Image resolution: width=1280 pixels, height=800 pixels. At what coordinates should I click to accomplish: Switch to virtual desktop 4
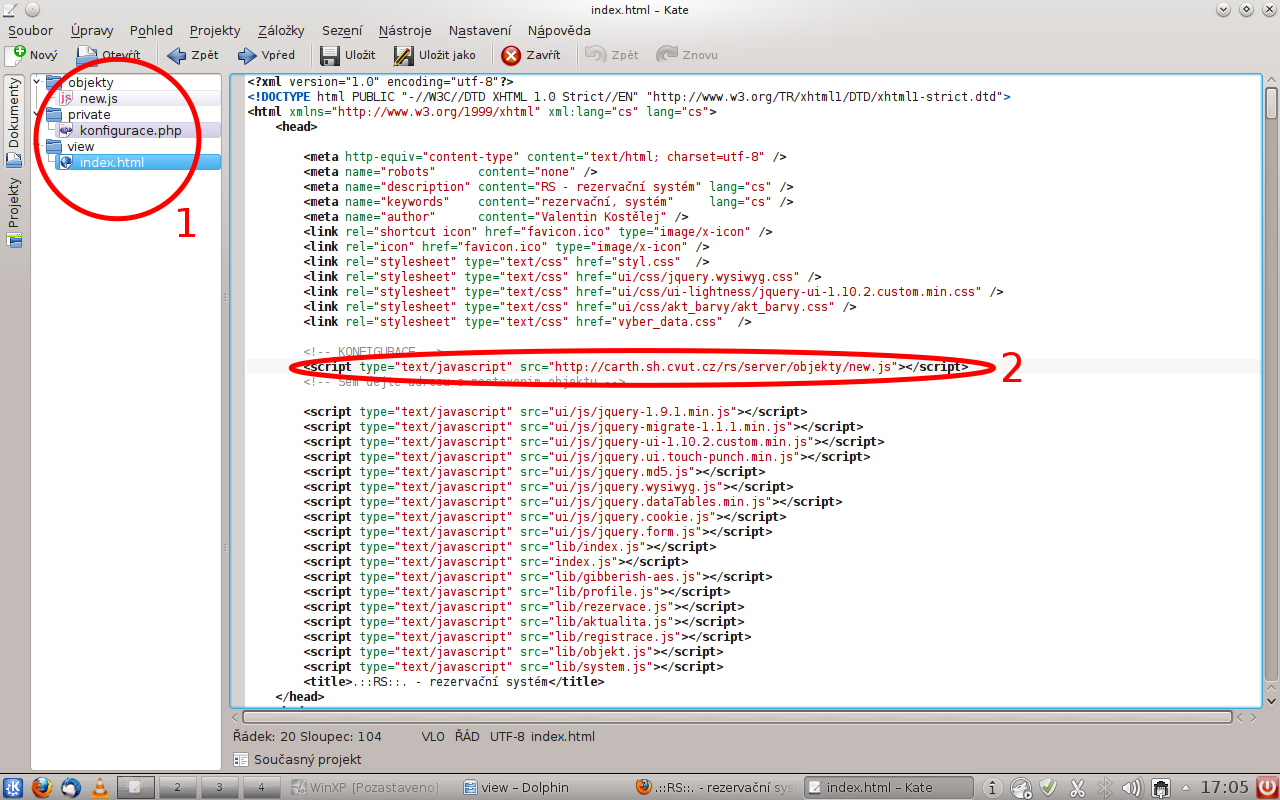pyautogui.click(x=261, y=787)
